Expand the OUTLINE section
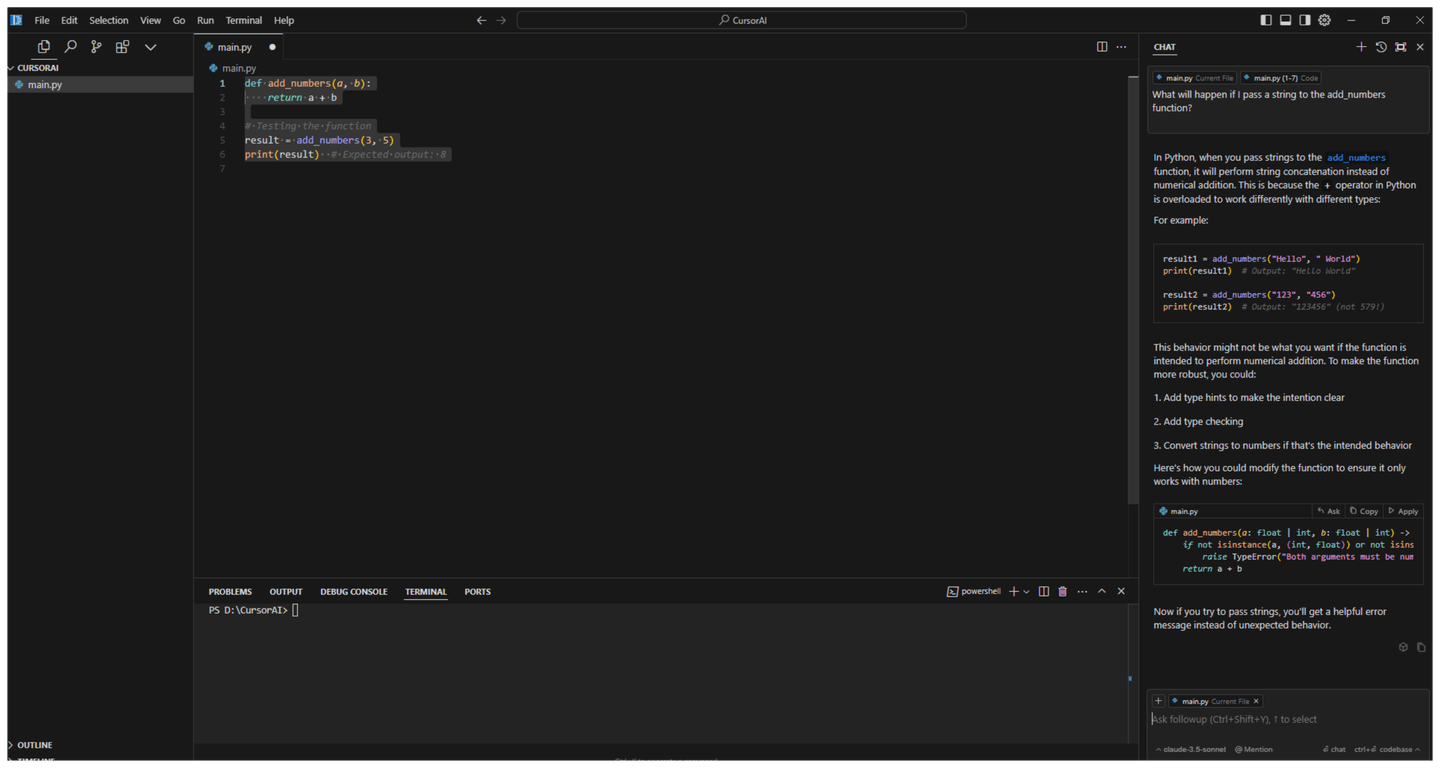The width and height of the screenshot is (1440, 768). pyautogui.click(x=34, y=745)
